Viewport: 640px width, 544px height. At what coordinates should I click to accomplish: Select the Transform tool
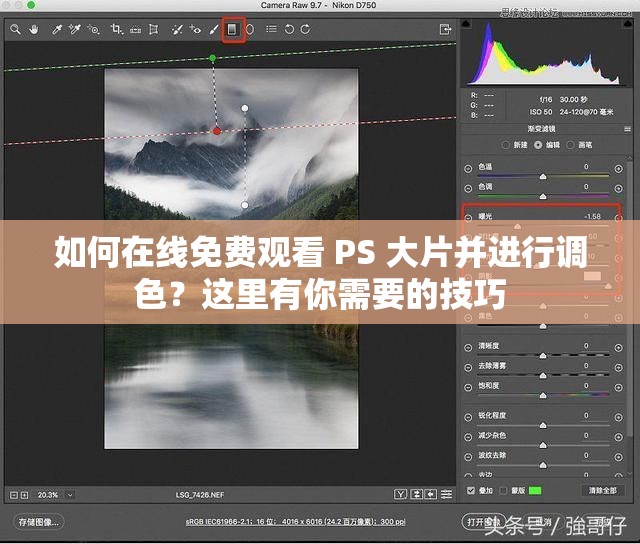click(153, 29)
